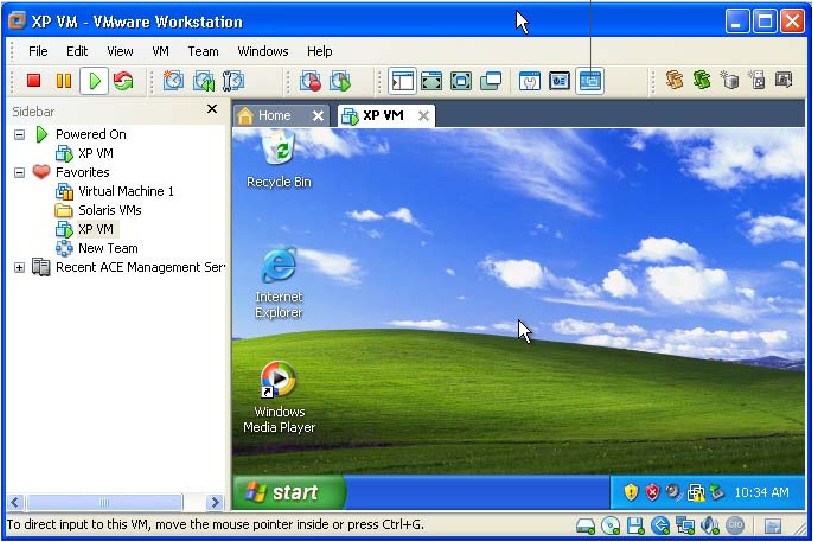The height and width of the screenshot is (542, 813).
Task: Toggle the sidebar using the show sidebar toolbar icon
Action: pyautogui.click(x=402, y=81)
